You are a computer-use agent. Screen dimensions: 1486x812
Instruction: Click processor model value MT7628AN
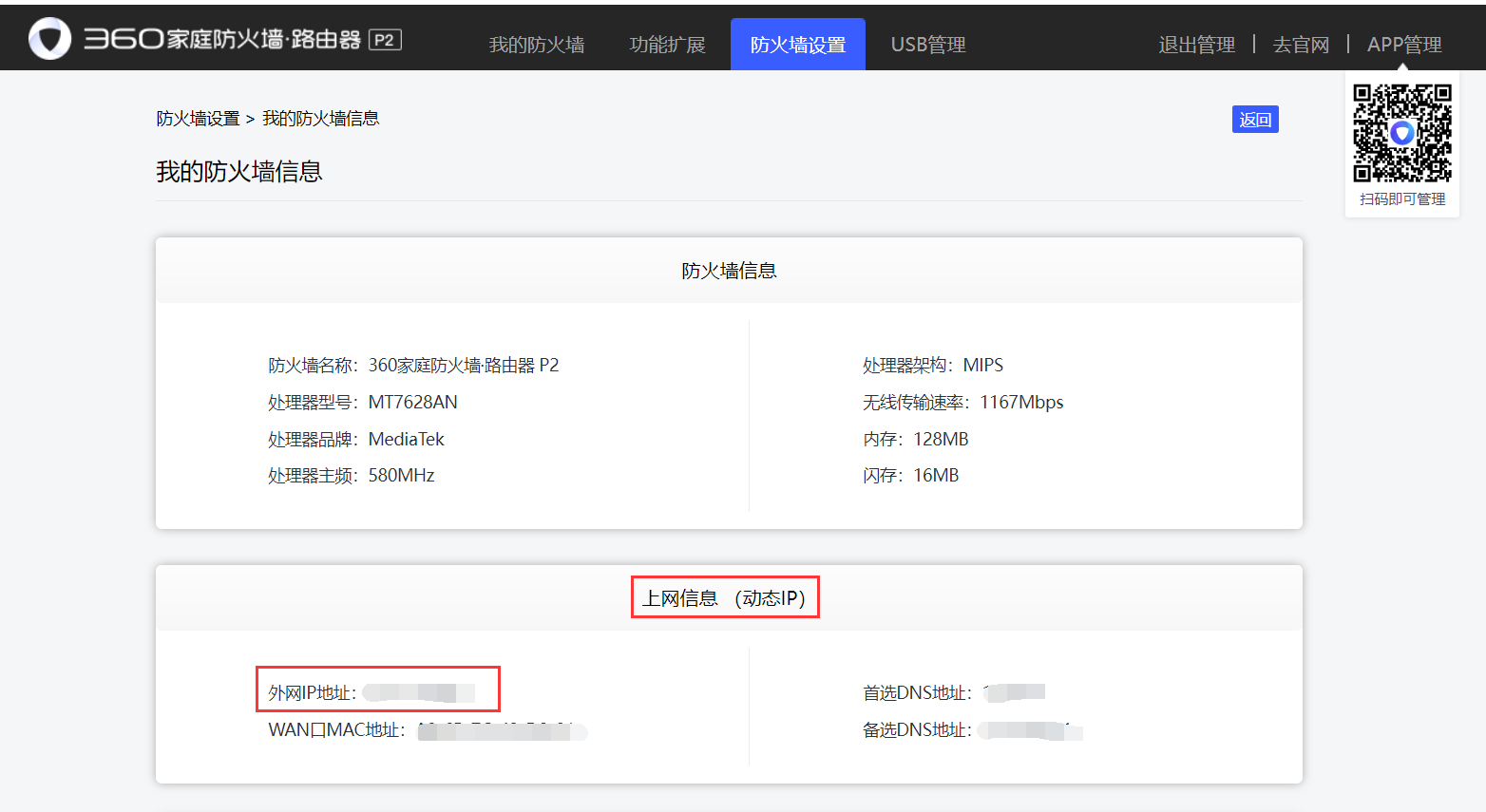(412, 403)
